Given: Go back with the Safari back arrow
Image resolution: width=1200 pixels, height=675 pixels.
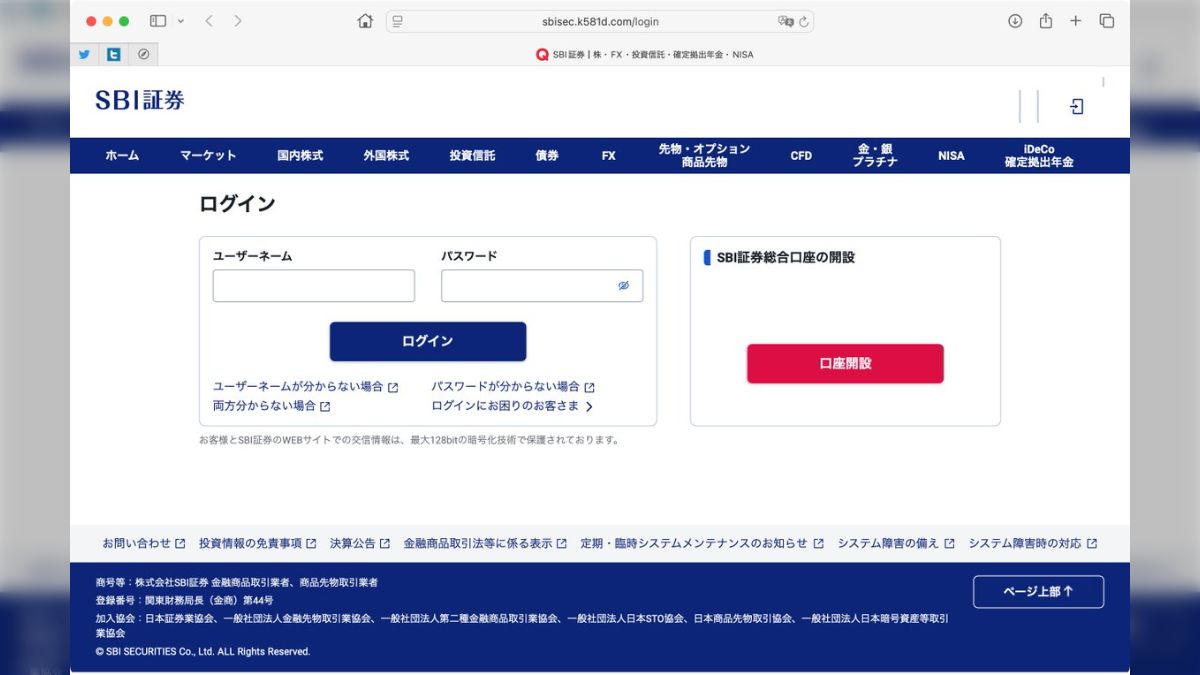Looking at the screenshot, I should click(209, 21).
